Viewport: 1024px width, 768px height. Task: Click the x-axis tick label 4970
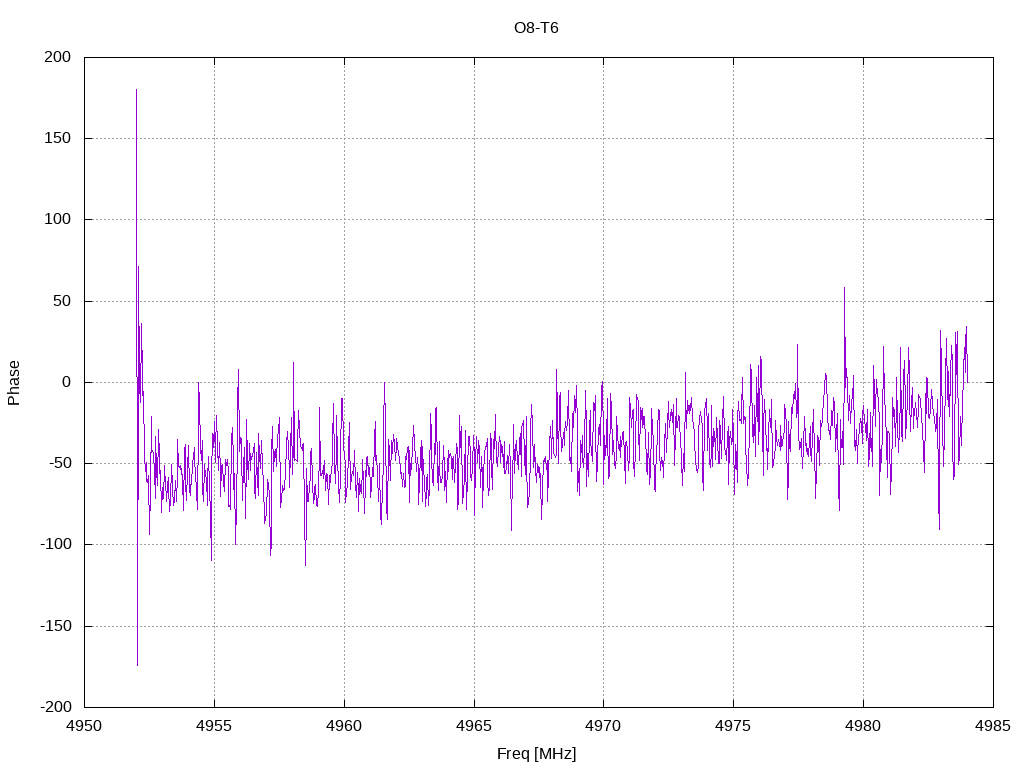[x=603, y=726]
